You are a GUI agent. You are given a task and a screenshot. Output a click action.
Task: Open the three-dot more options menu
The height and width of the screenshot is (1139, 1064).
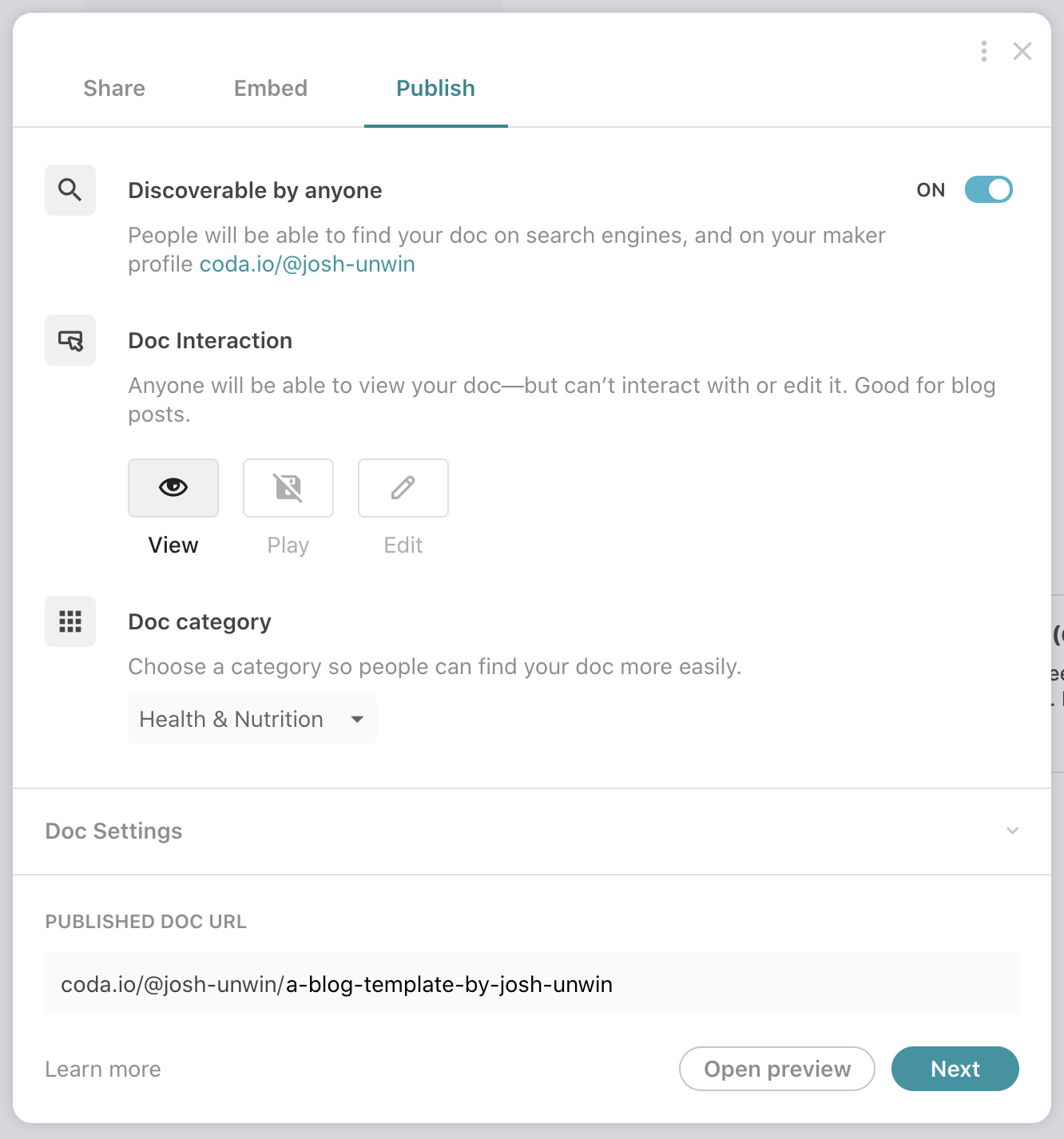pos(984,51)
